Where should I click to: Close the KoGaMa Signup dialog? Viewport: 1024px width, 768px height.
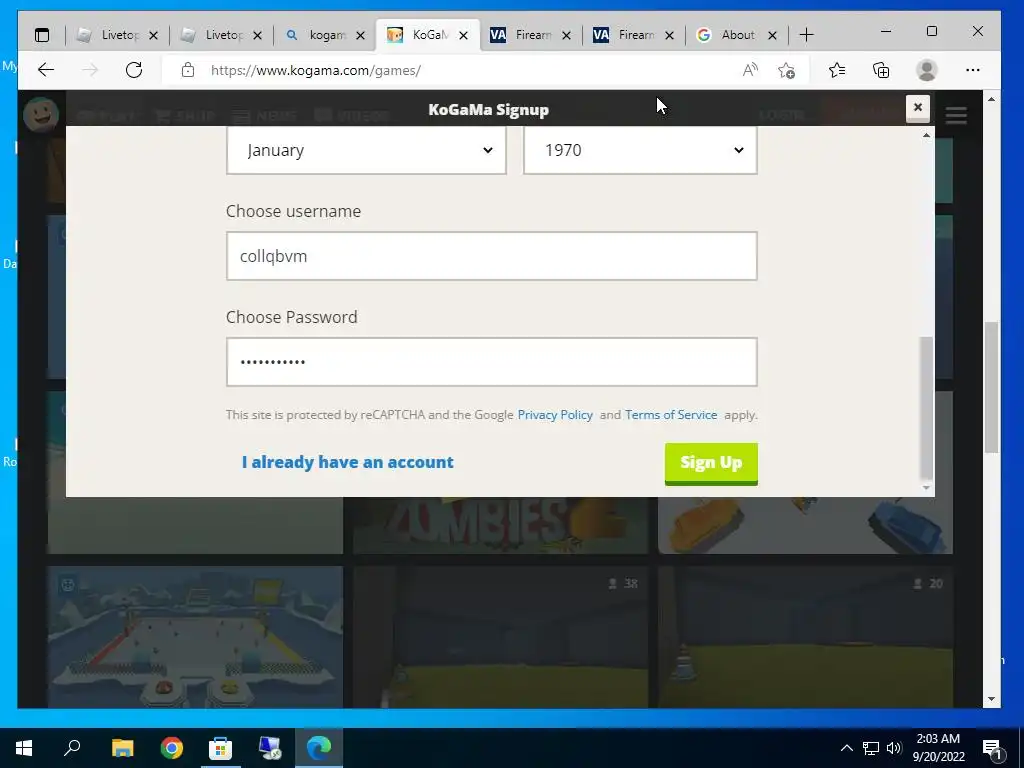pyautogui.click(x=918, y=108)
